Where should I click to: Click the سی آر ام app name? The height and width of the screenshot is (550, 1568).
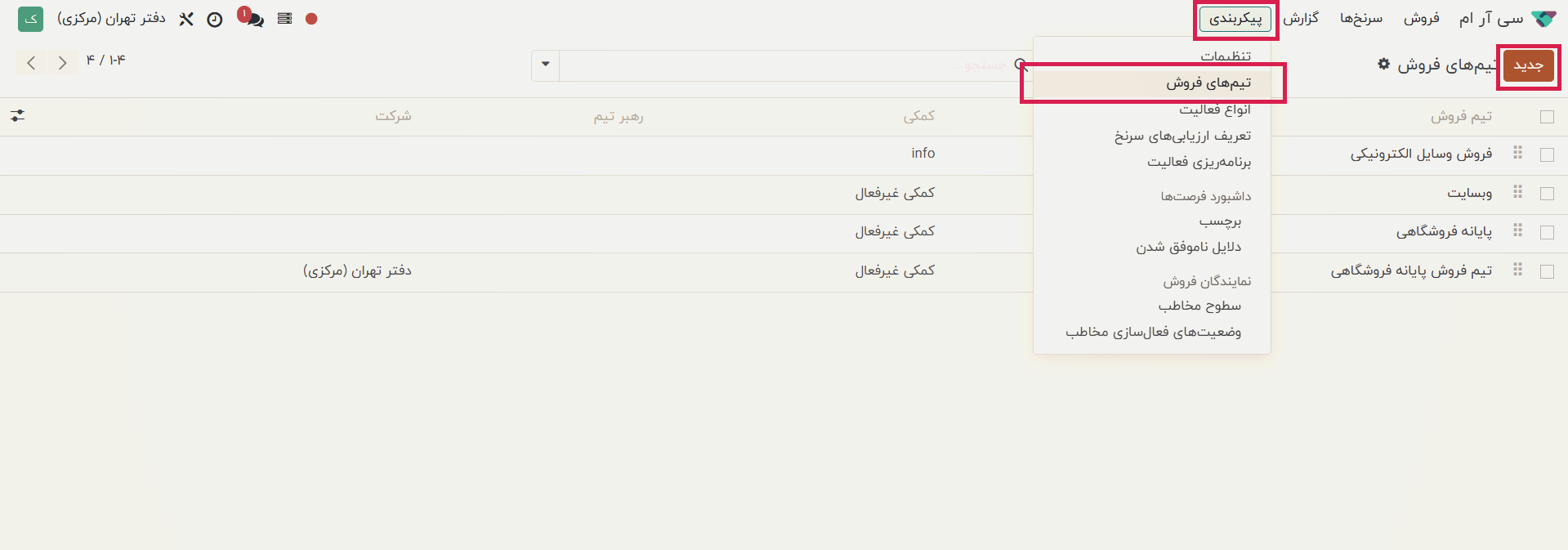(x=1491, y=18)
